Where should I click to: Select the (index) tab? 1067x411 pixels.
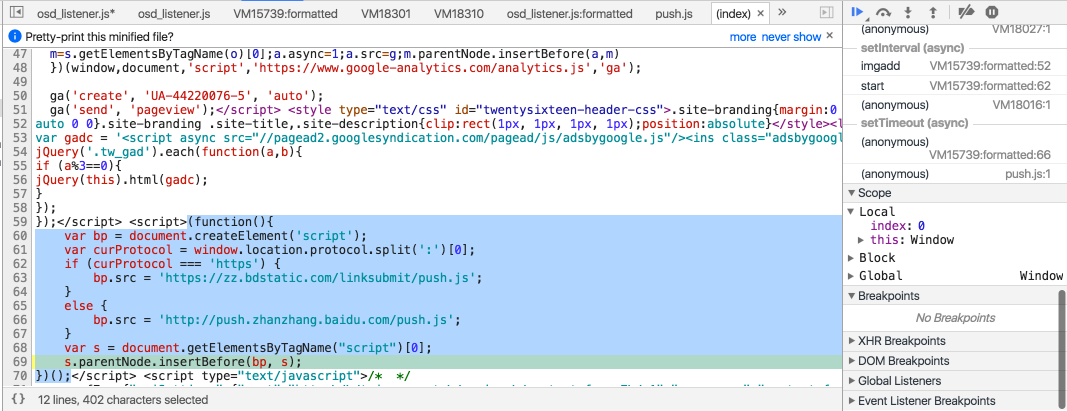point(733,13)
